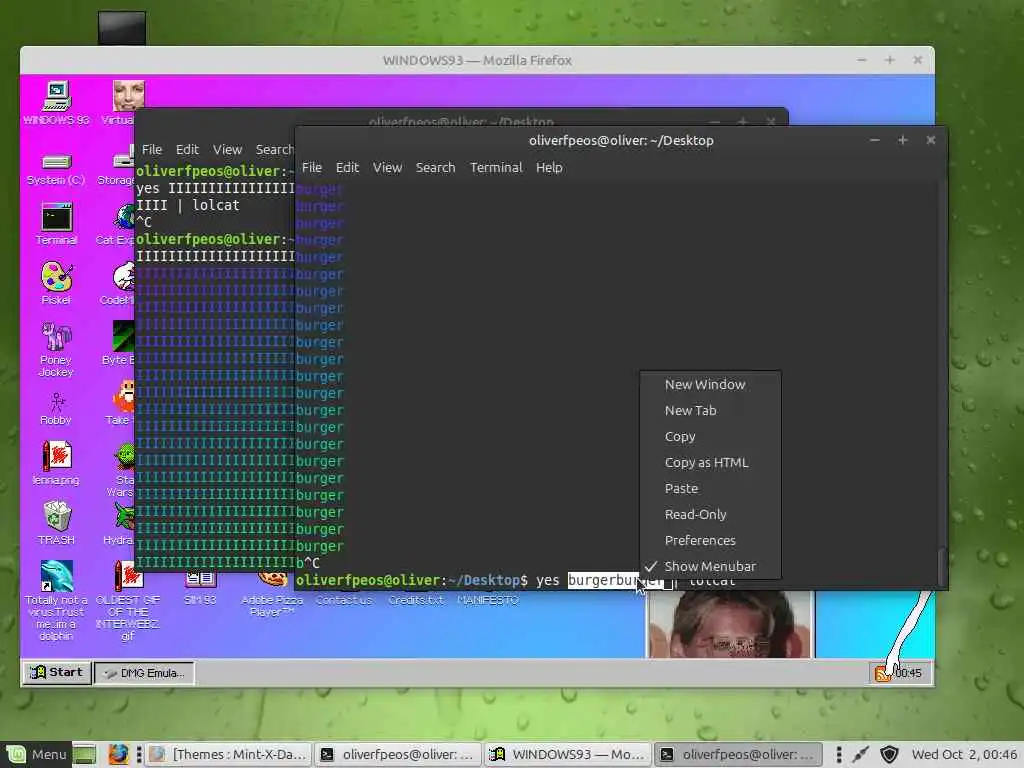1024x768 pixels.
Task: Click the Linux Mint Menu button
Action: coord(35,754)
